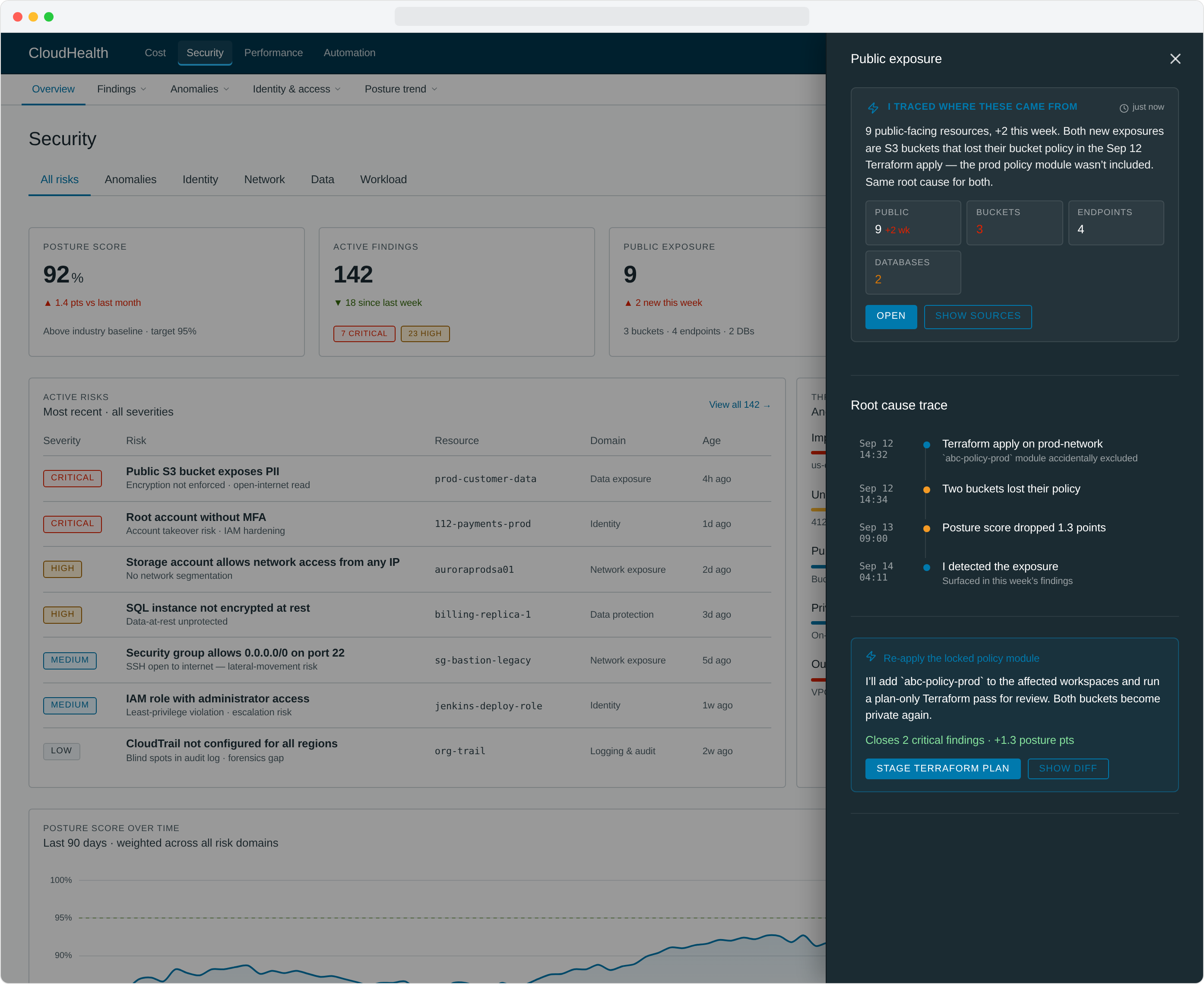The width and height of the screenshot is (1204, 984).
Task: Click the yellow macOS minimize window button
Action: [33, 16]
